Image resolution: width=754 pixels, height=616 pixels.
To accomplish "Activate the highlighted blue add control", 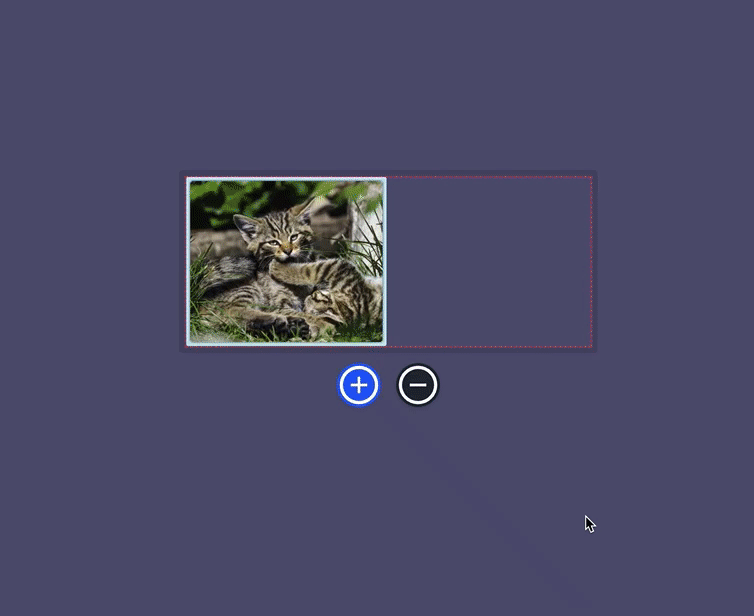I will tap(359, 385).
